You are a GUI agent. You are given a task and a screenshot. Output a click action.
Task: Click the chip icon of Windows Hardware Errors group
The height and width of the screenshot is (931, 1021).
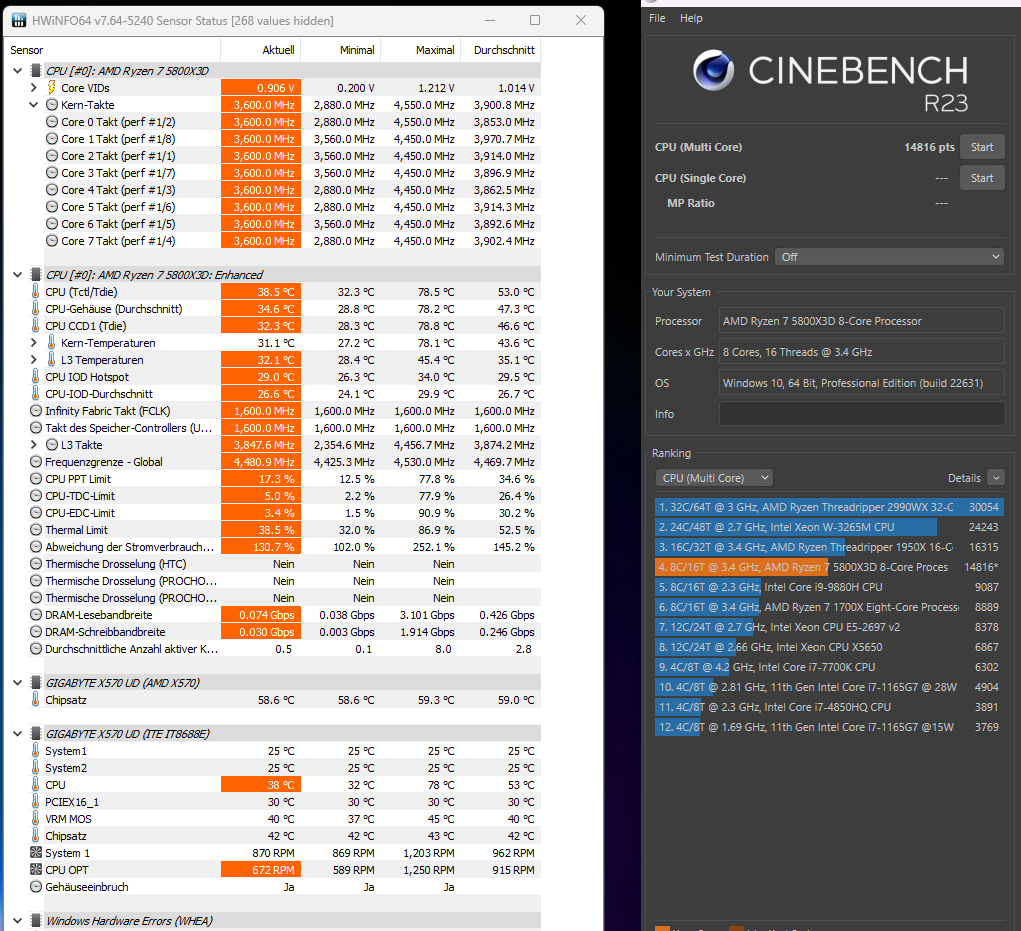[x=36, y=921]
